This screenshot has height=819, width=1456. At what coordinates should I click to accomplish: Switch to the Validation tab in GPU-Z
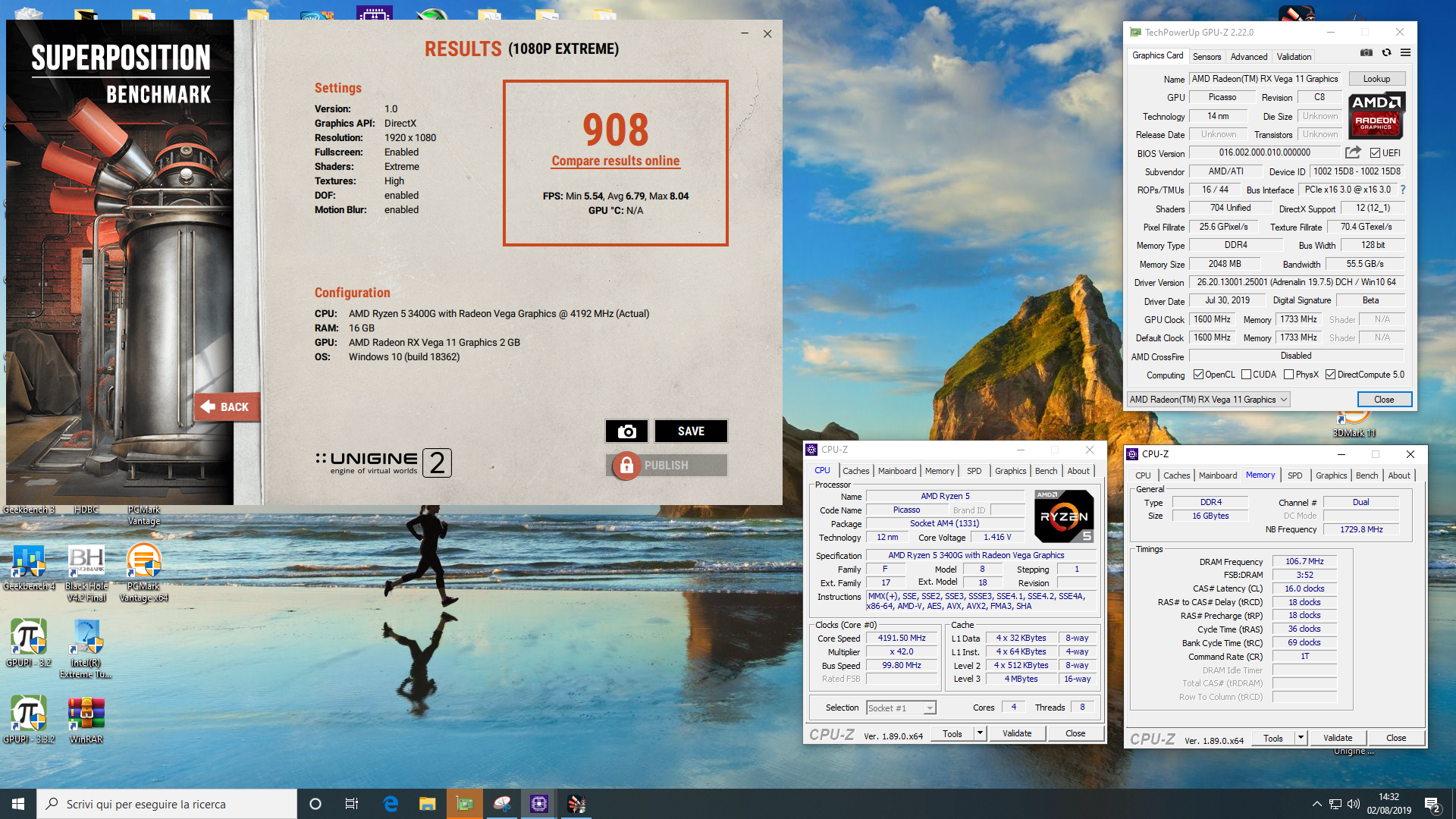[x=1294, y=57]
